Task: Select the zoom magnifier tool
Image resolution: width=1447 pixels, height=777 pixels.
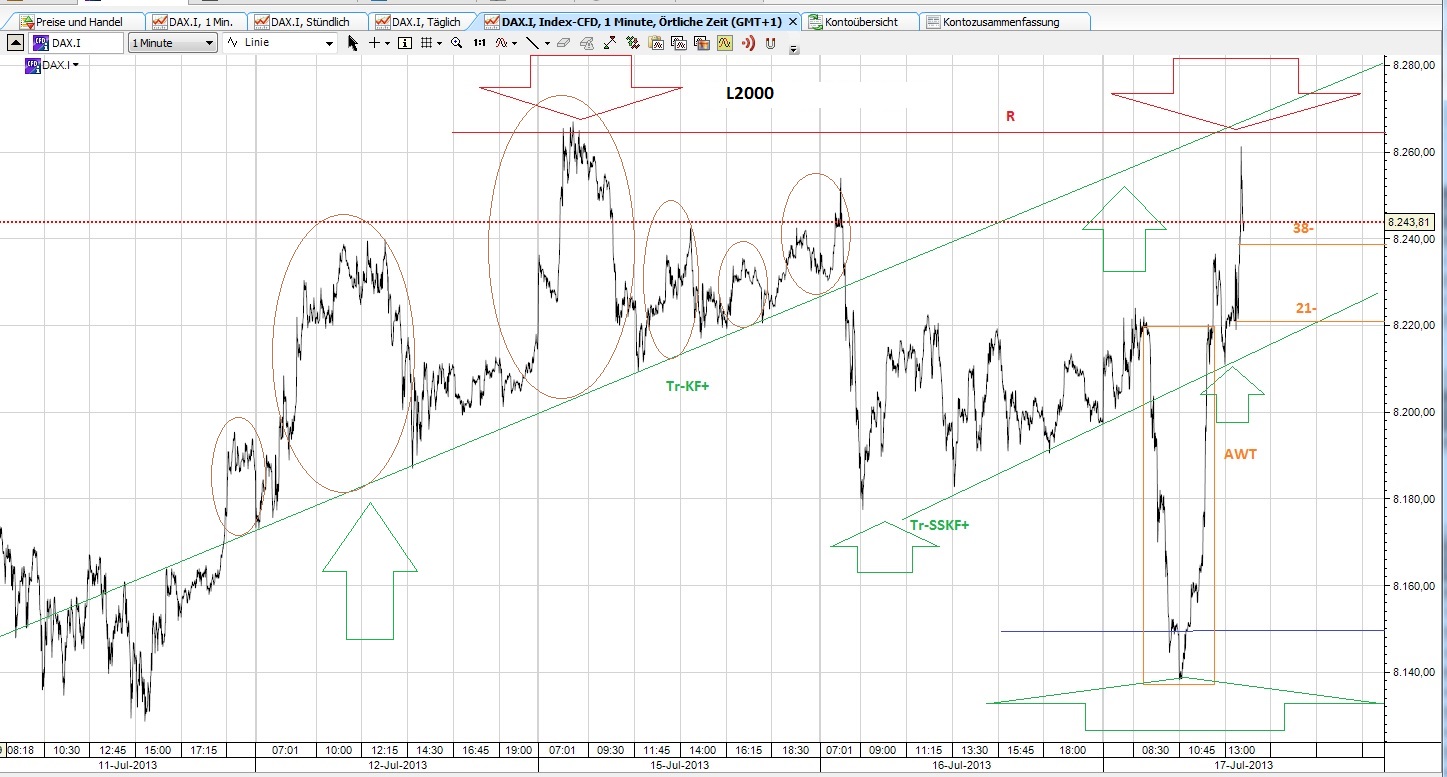Action: pyautogui.click(x=456, y=44)
